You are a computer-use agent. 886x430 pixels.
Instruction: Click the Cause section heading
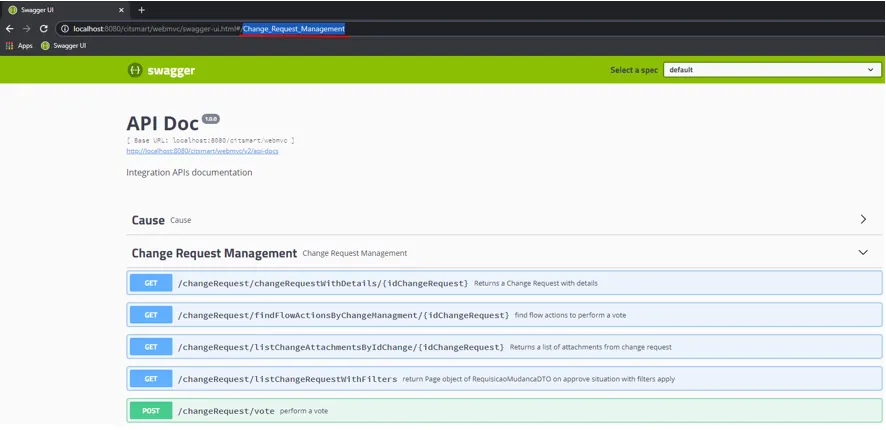148,220
